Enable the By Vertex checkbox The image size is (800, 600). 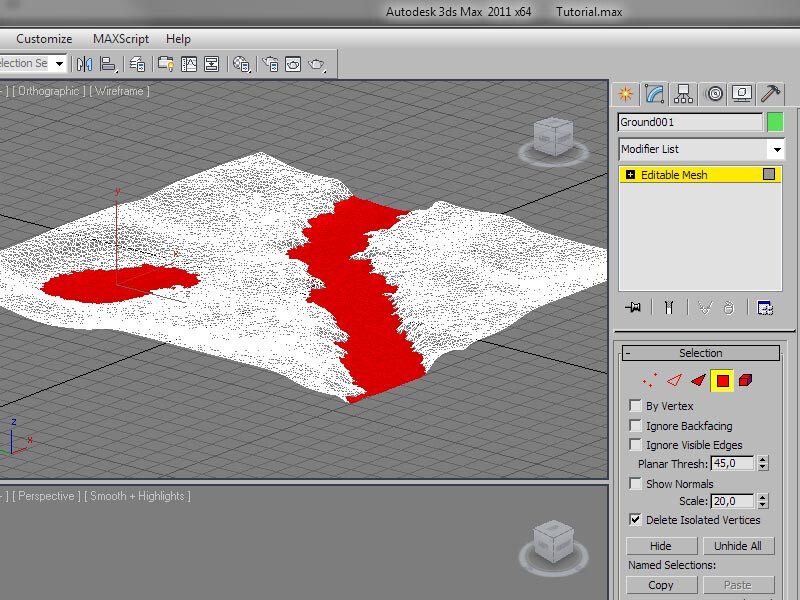pos(635,406)
